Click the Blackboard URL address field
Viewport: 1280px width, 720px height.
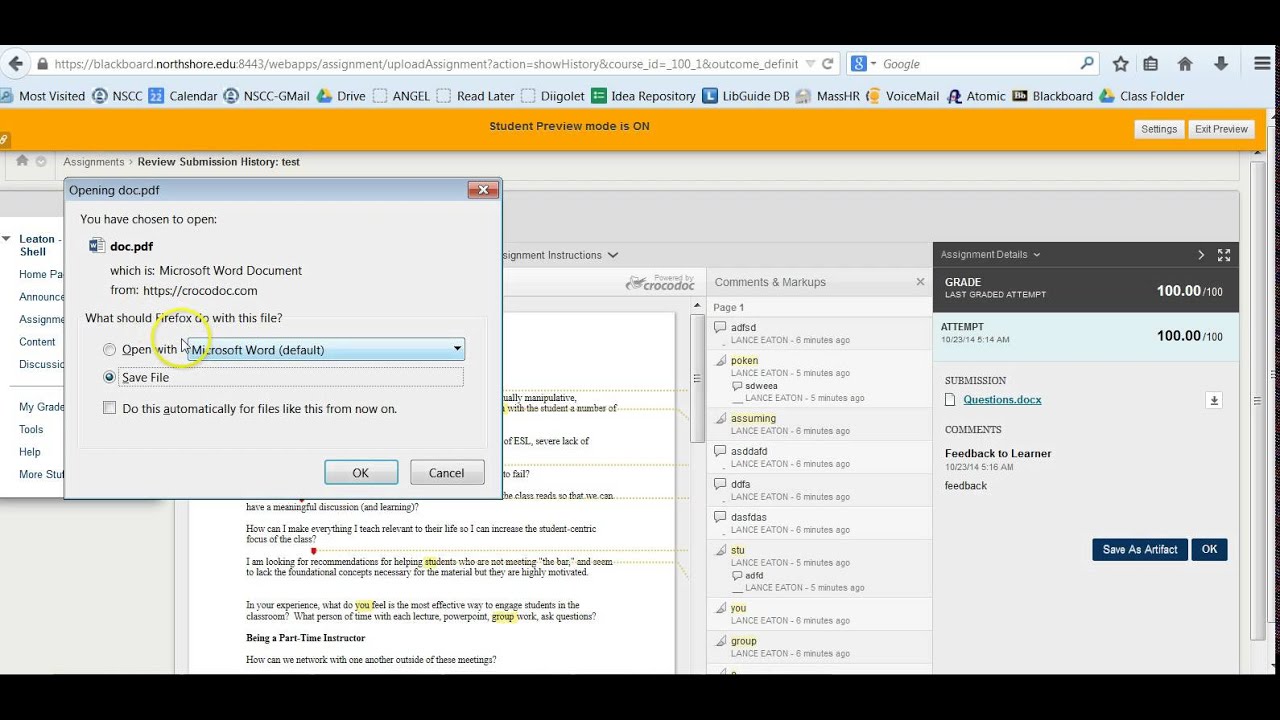pyautogui.click(x=426, y=64)
